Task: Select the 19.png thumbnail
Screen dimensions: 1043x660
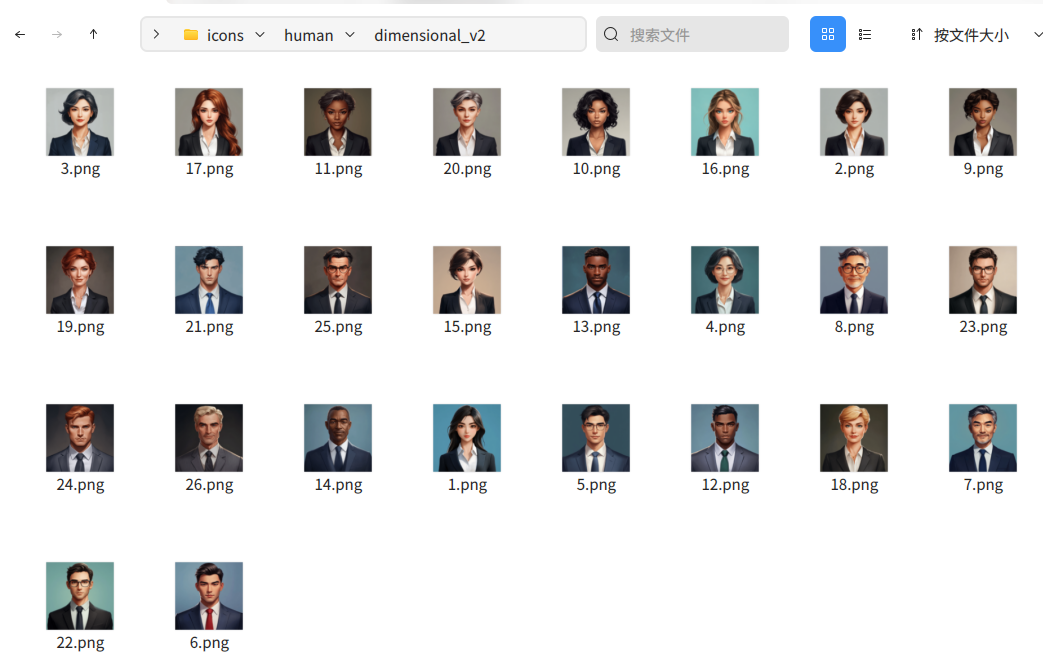Action: tap(80, 280)
